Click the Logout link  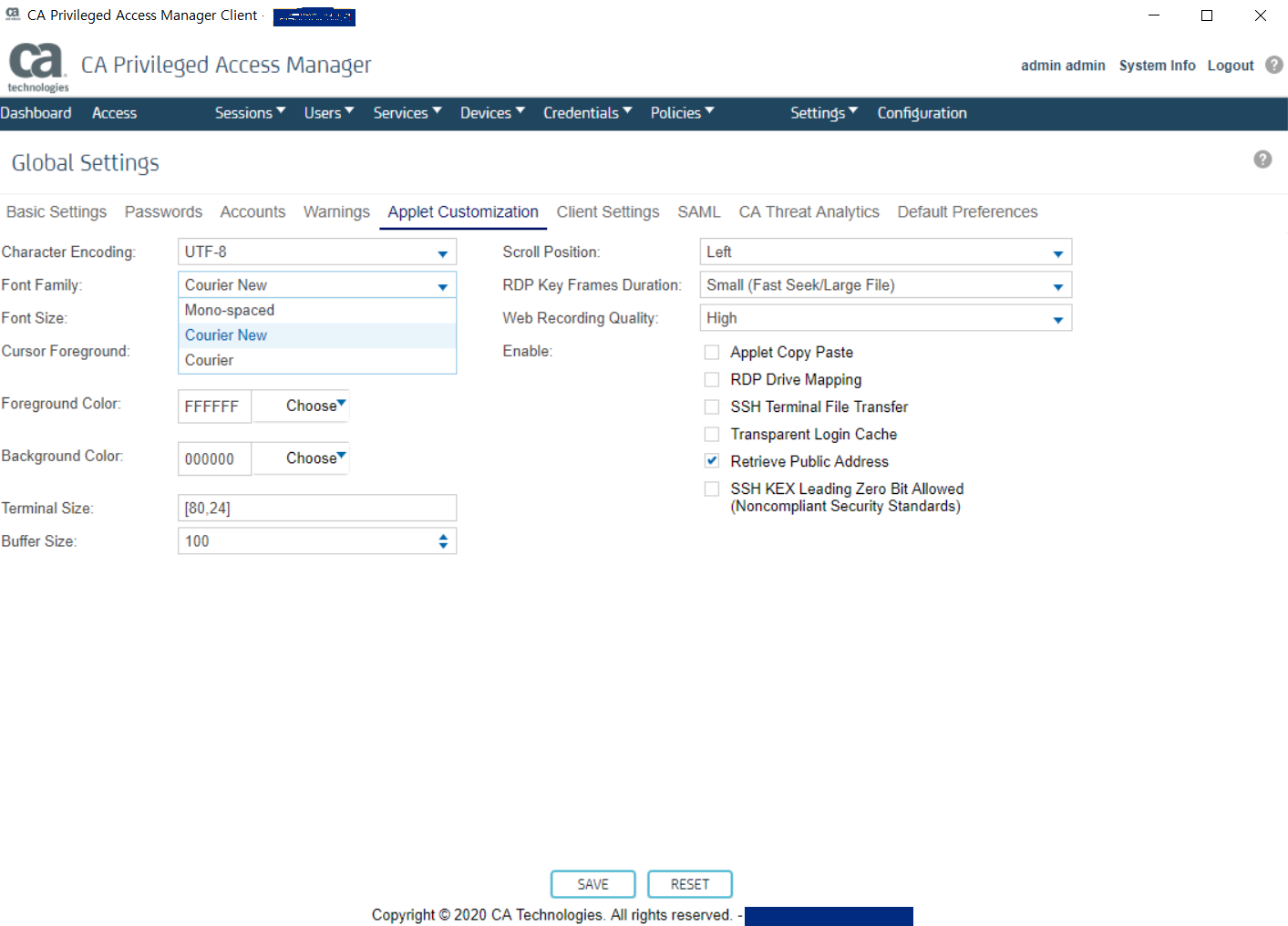[x=1230, y=66]
